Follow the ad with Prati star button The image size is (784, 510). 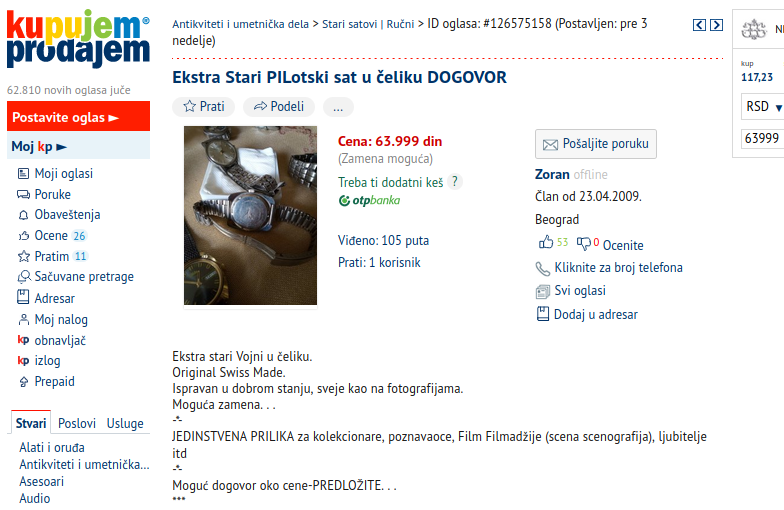coord(204,106)
